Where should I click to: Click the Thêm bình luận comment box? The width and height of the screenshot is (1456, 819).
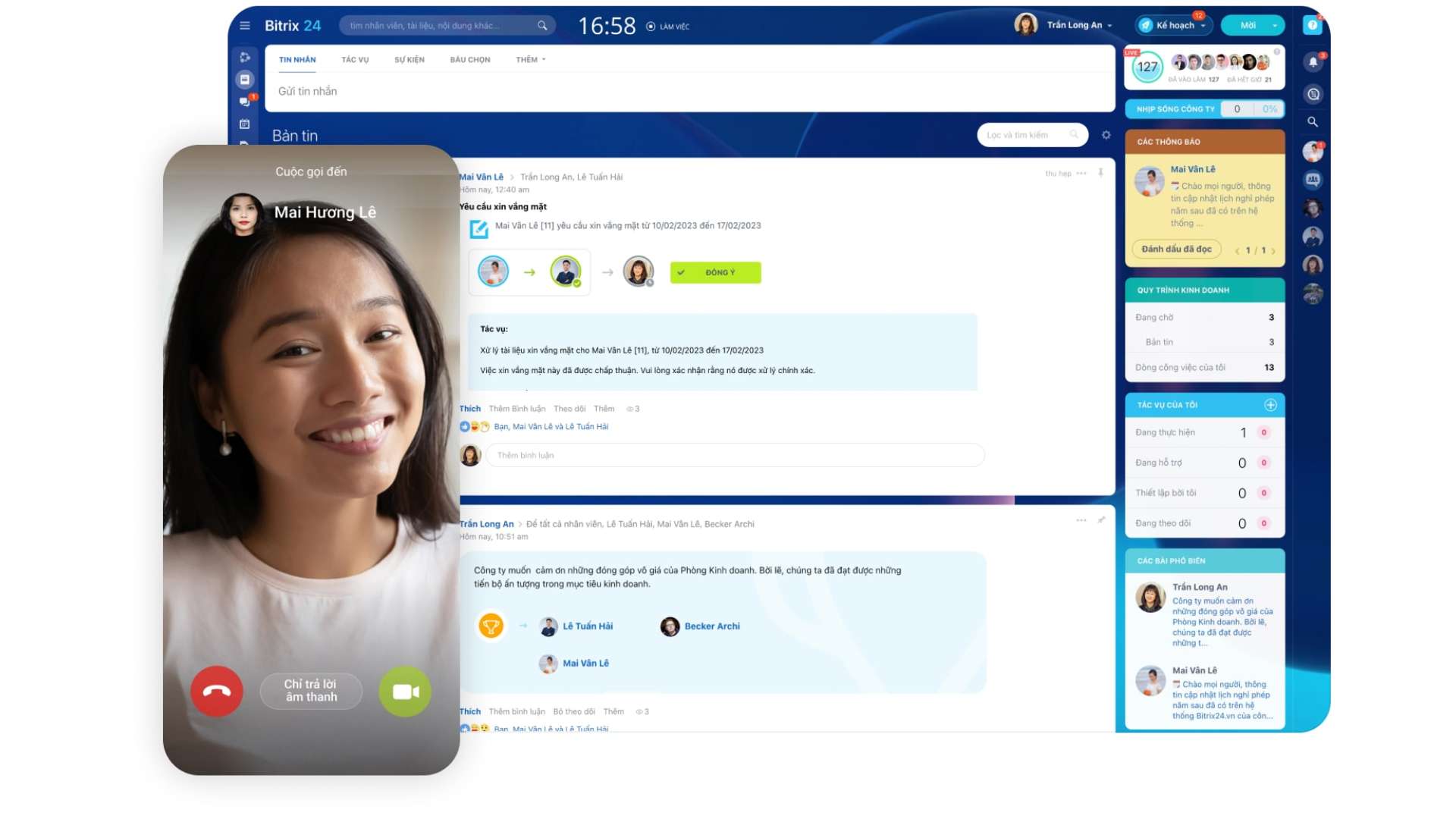[735, 456]
